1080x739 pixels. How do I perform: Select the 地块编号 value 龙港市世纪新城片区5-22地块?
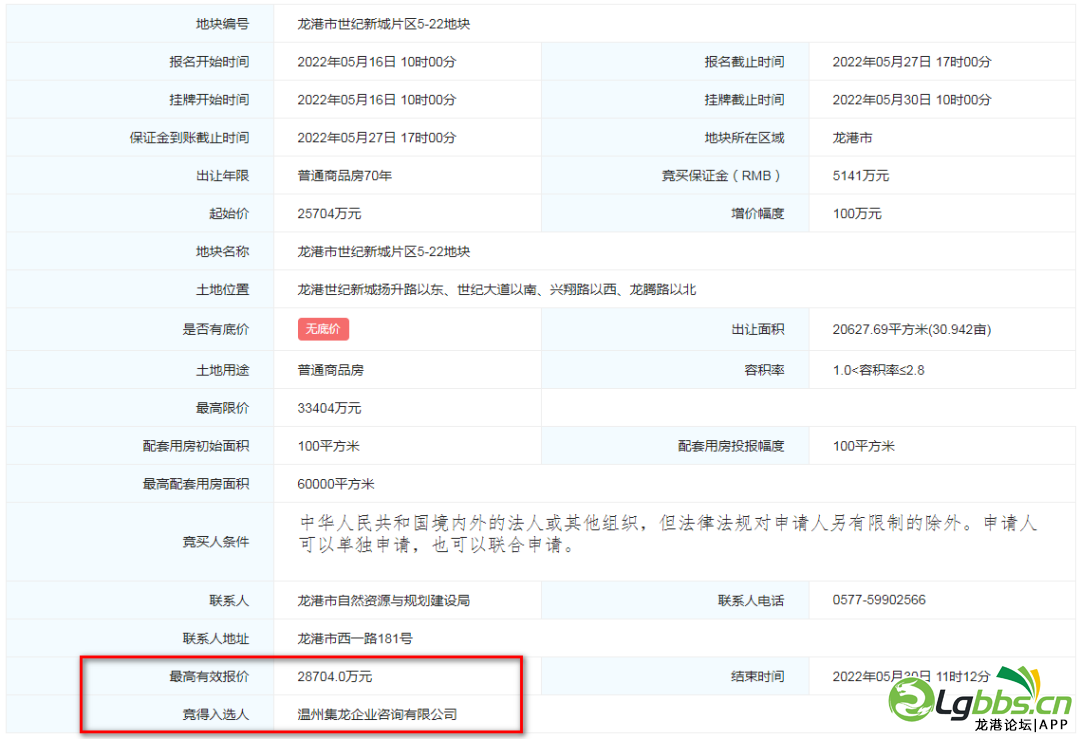(x=384, y=24)
